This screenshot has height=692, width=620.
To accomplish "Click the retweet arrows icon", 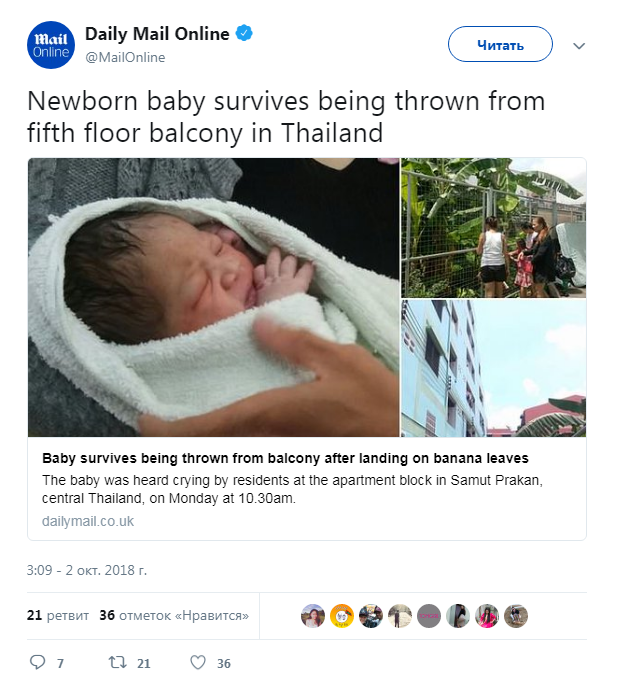I will coord(117,663).
